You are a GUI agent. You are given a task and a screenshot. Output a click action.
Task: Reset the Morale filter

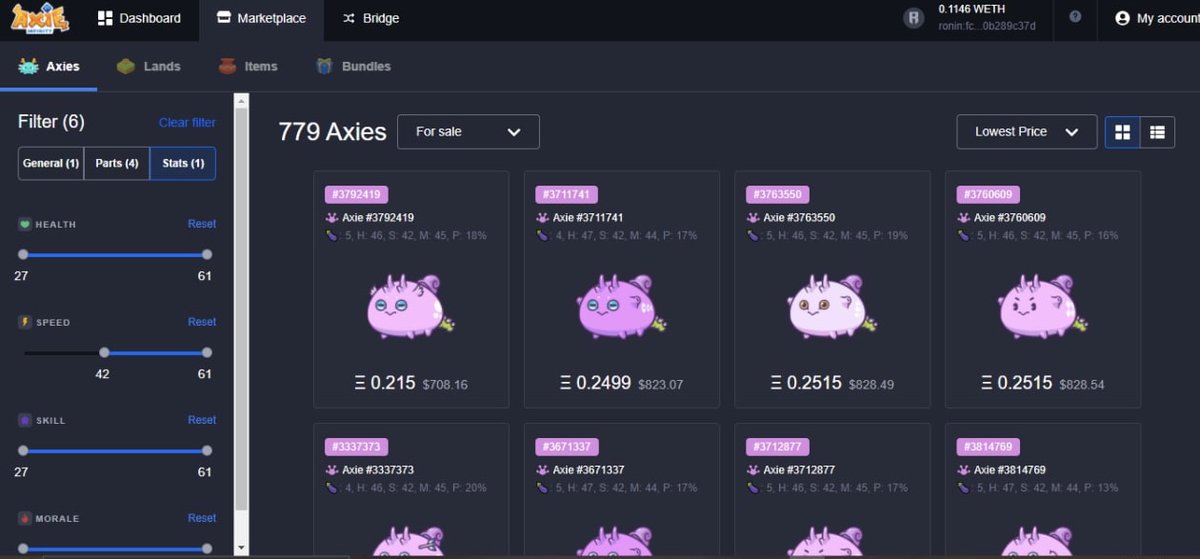(x=202, y=518)
